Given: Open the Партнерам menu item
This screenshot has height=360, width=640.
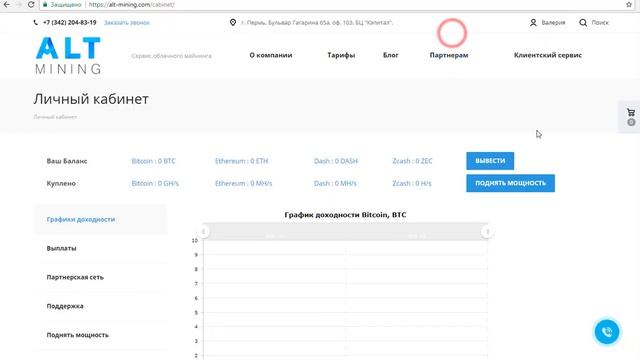Looking at the screenshot, I should pyautogui.click(x=449, y=55).
